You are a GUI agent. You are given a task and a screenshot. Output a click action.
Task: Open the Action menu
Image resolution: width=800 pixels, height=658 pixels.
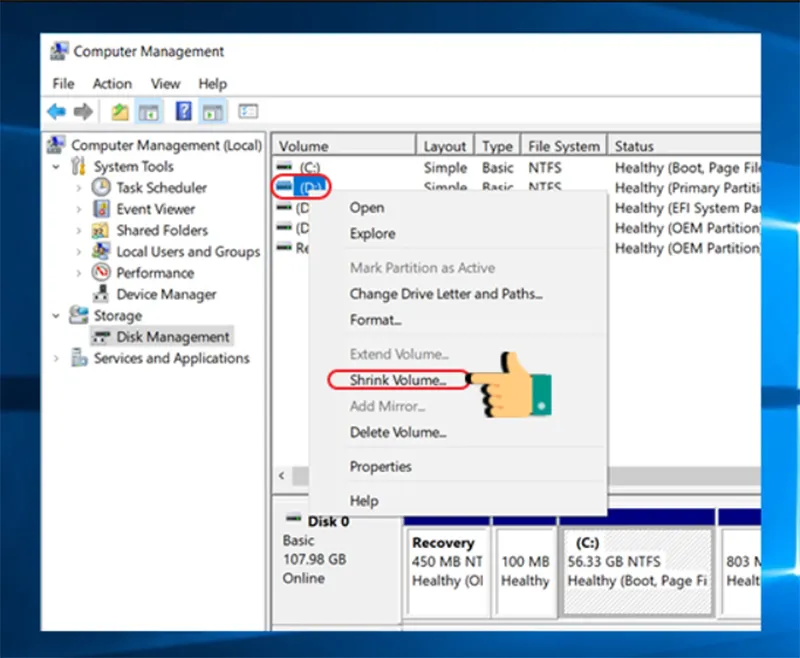(112, 84)
